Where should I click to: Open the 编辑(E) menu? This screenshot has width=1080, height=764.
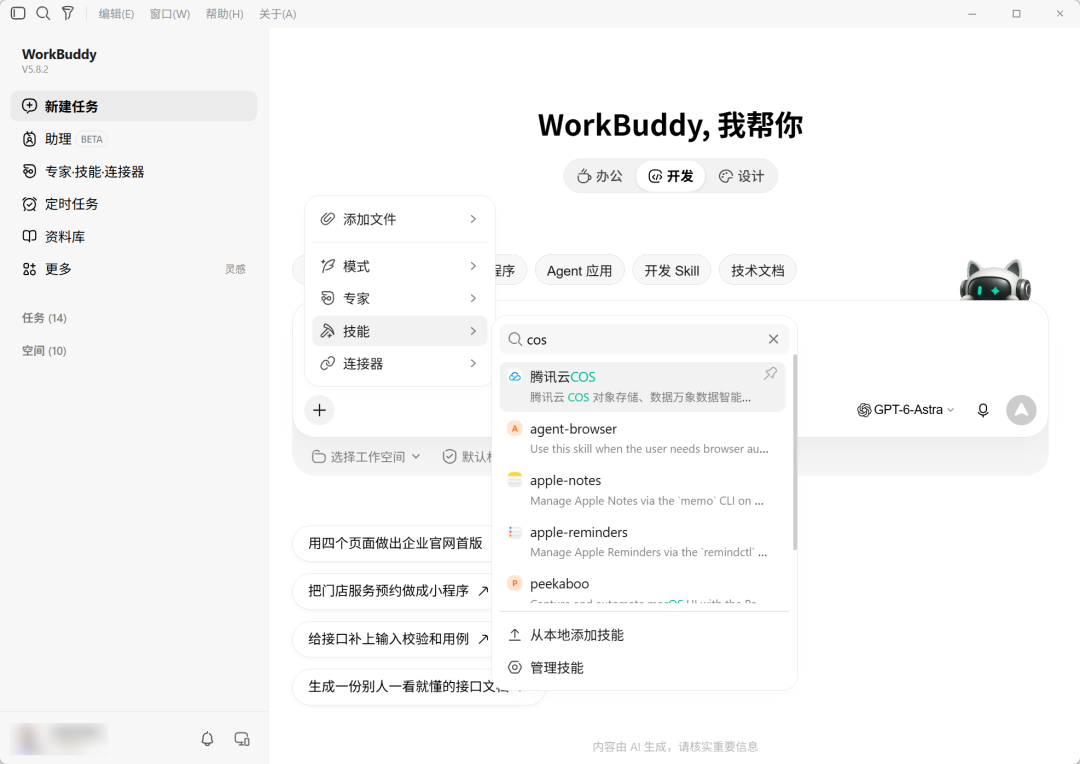point(116,14)
